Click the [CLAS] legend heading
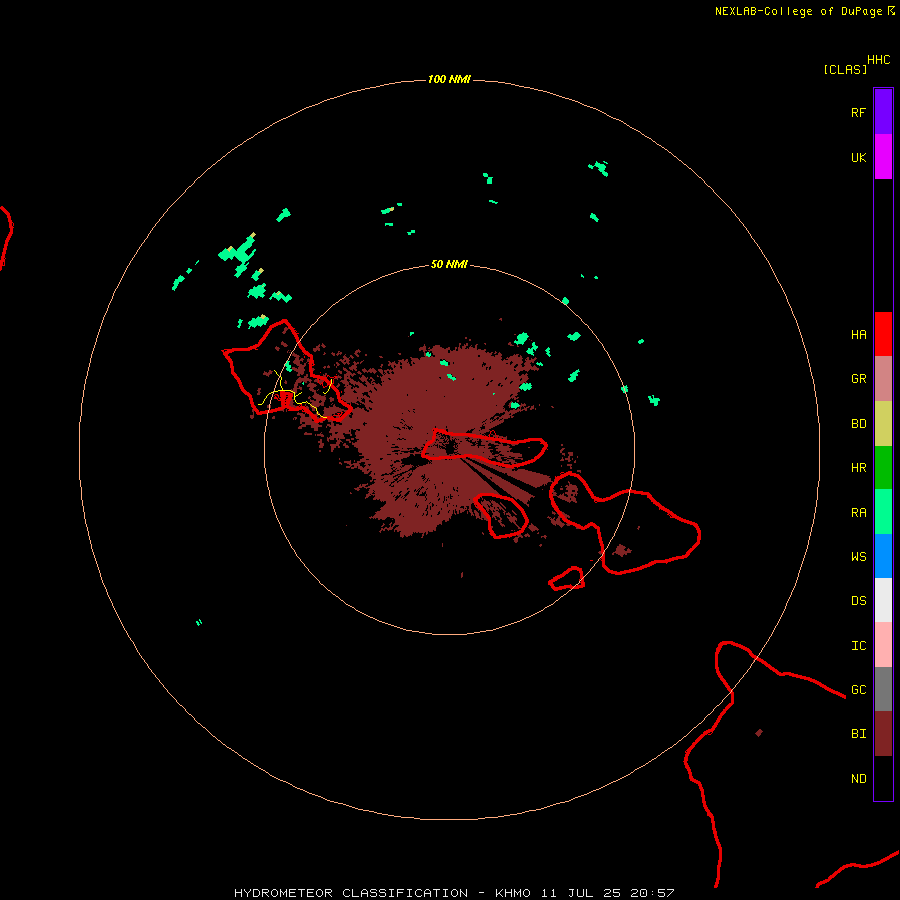900x900 pixels. (845, 69)
